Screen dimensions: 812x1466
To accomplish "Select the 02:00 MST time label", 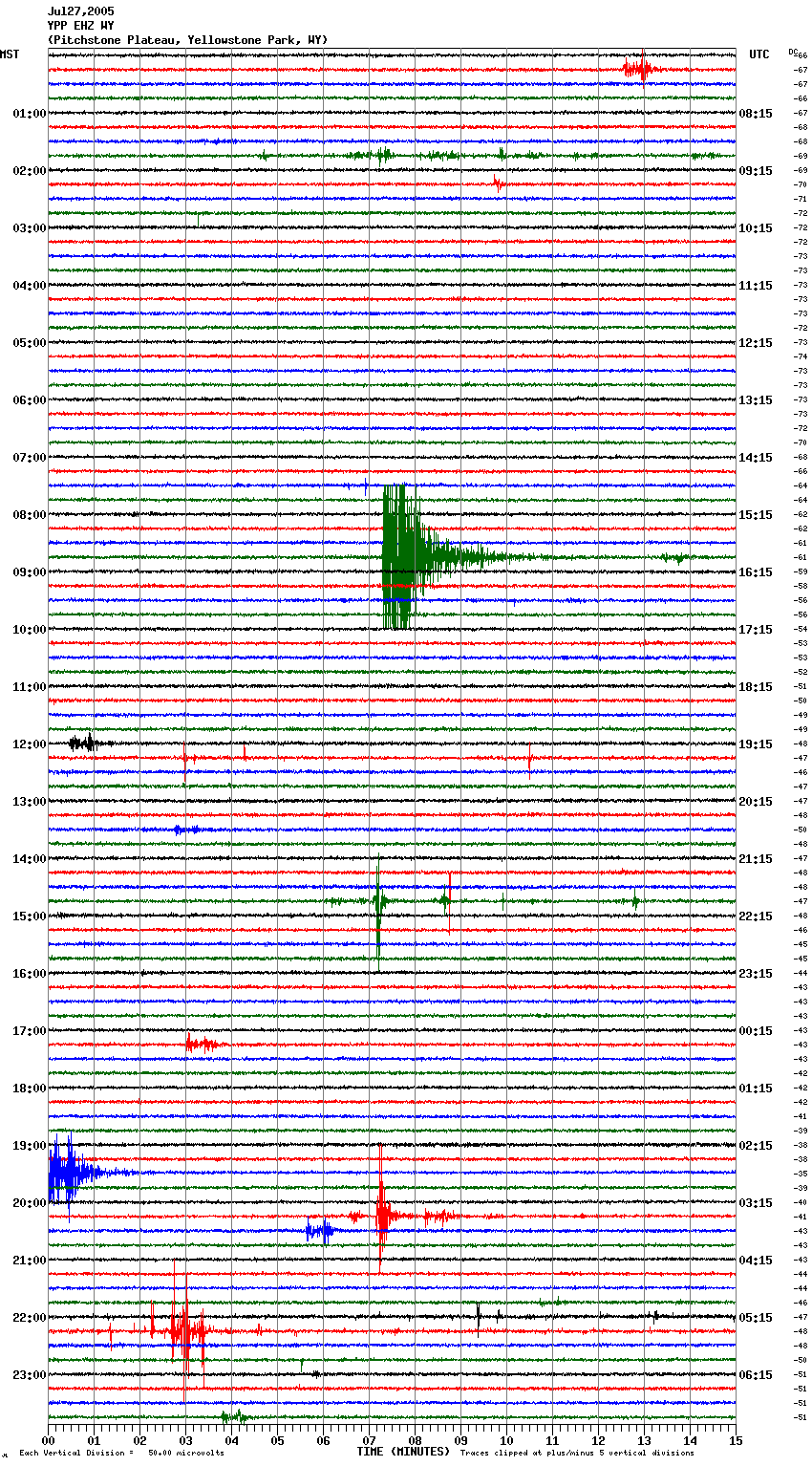I will 30,171.
